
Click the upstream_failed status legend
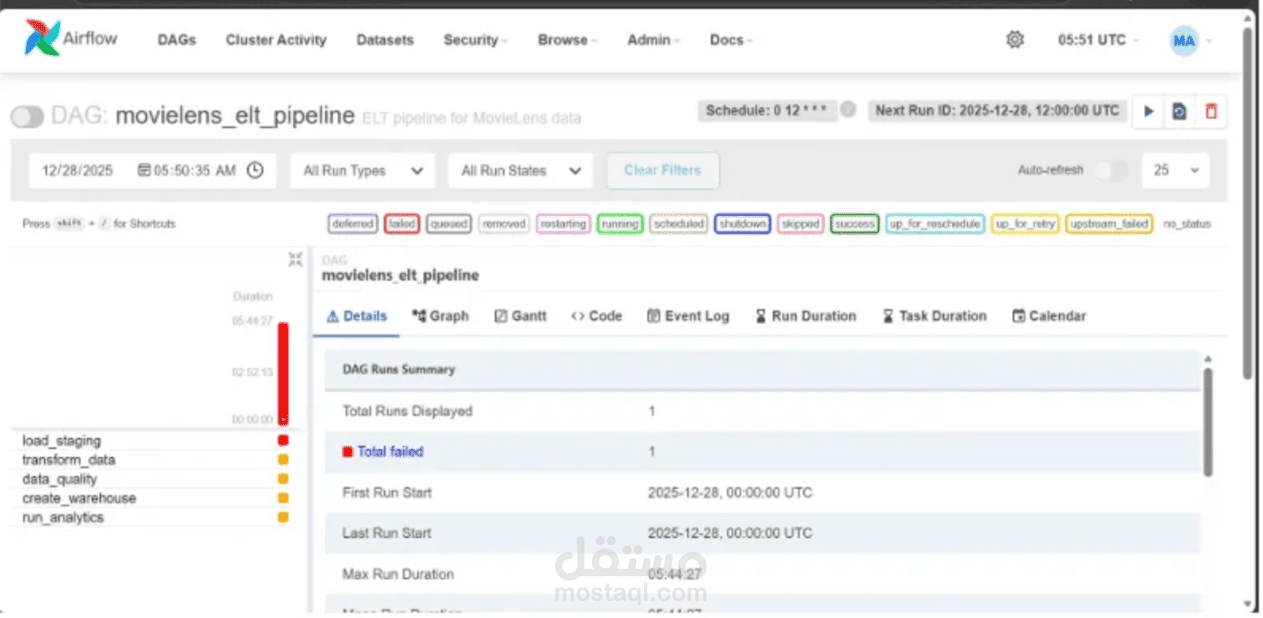1109,224
